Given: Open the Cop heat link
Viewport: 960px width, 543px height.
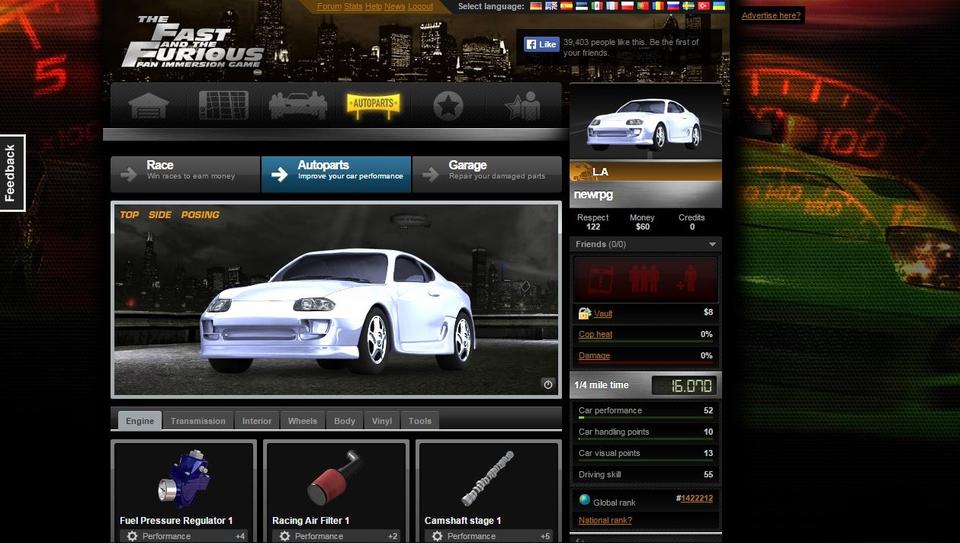Looking at the screenshot, I should (595, 334).
